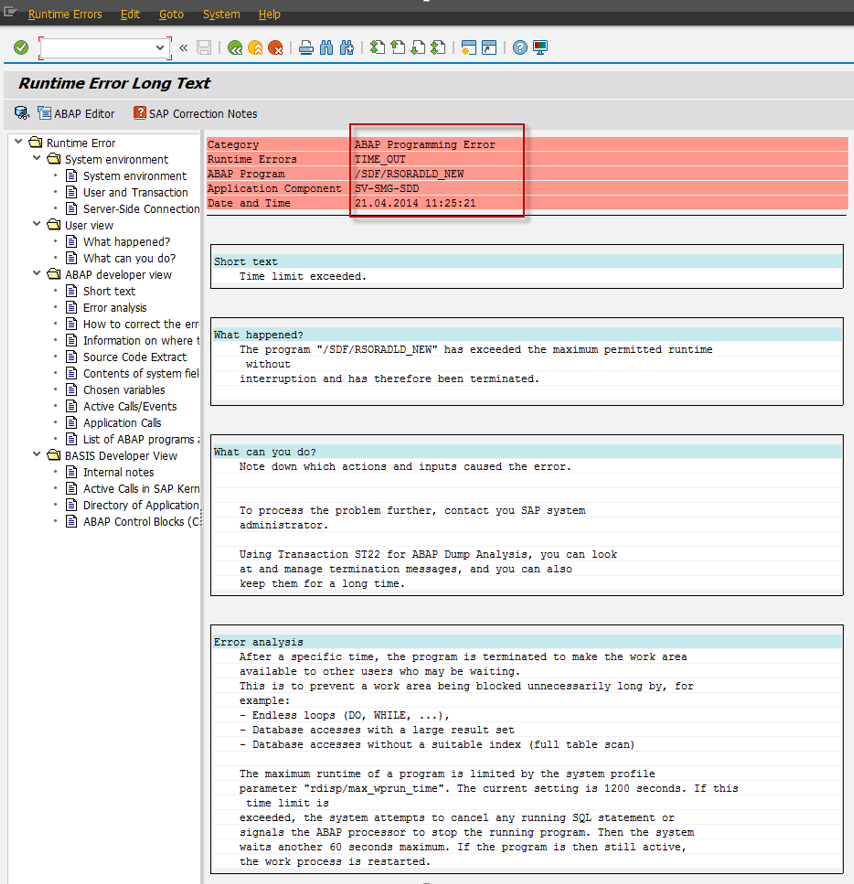Click the Save icon in the toolbar

tap(205, 47)
